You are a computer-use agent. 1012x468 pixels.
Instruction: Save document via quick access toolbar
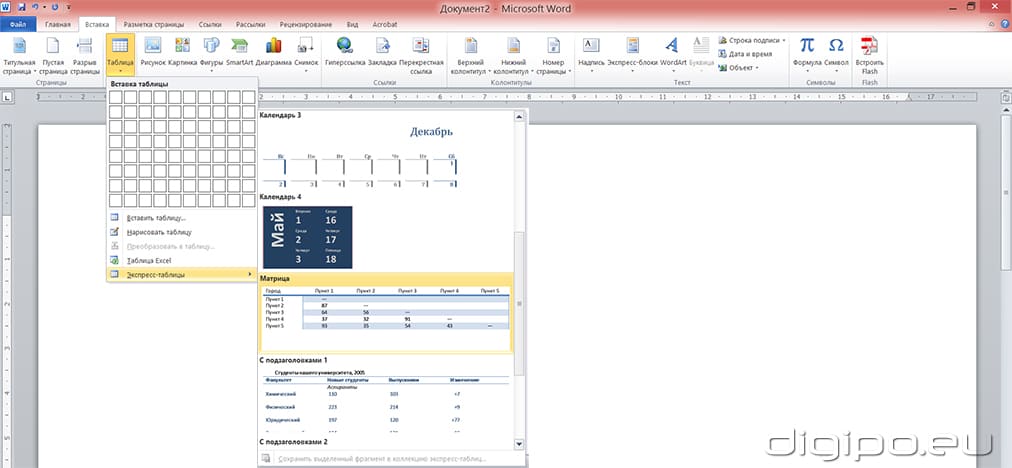click(20, 7)
